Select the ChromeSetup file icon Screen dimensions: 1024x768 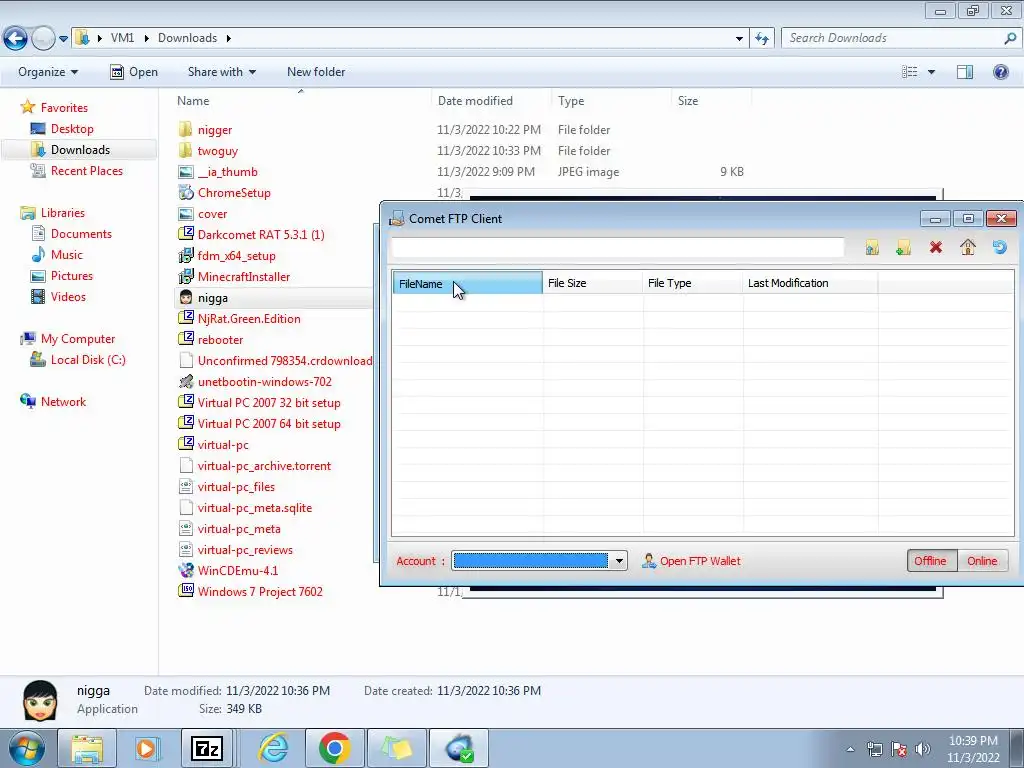tap(186, 193)
